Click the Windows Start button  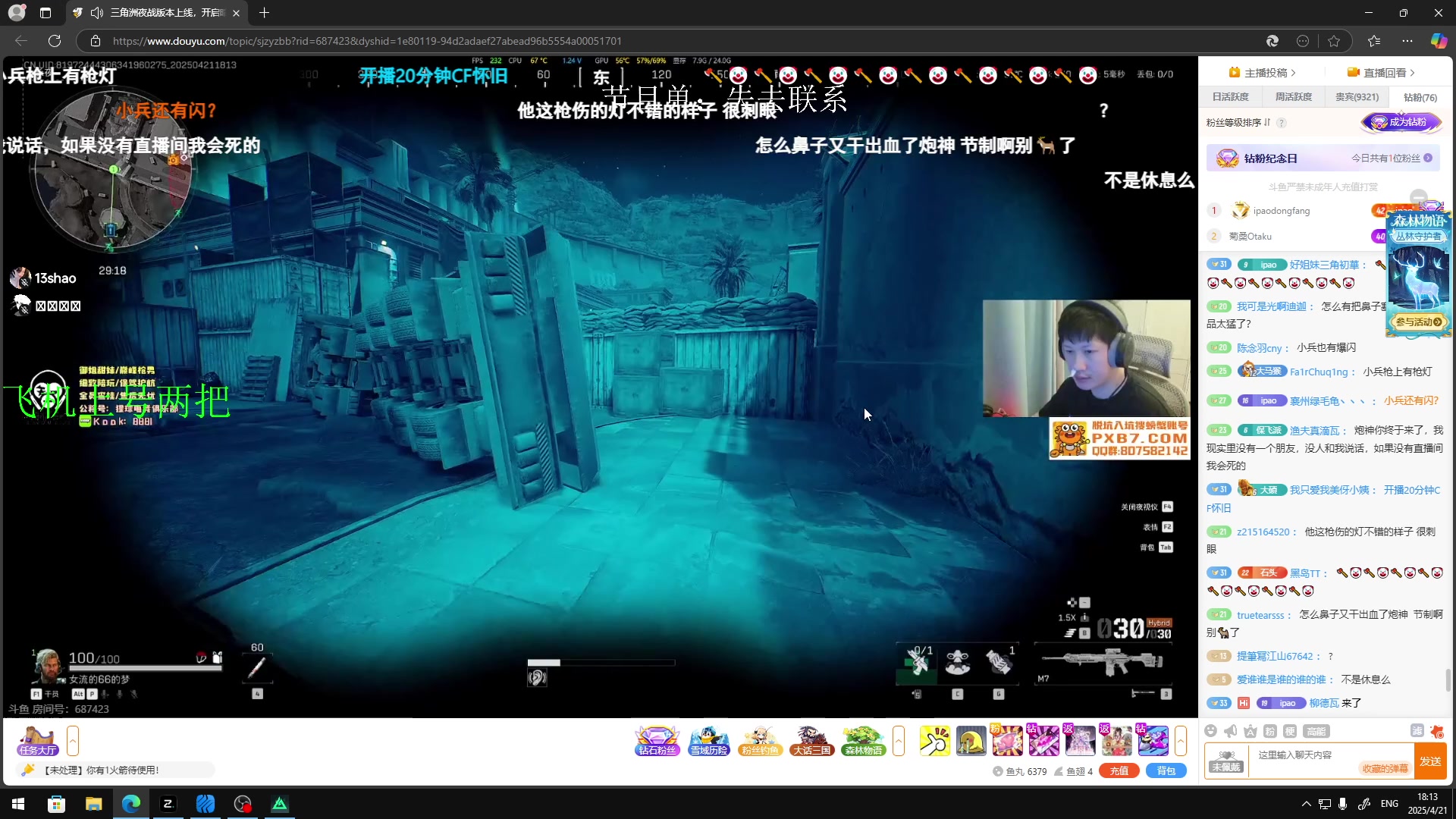pos(18,804)
